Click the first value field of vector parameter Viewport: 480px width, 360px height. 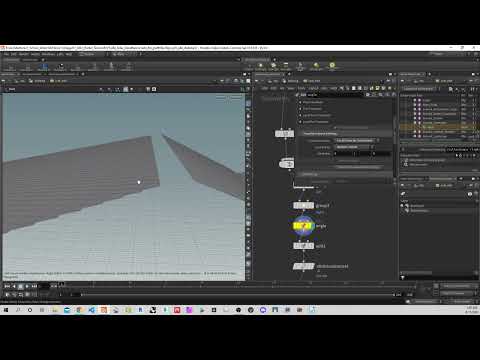pos(343,154)
